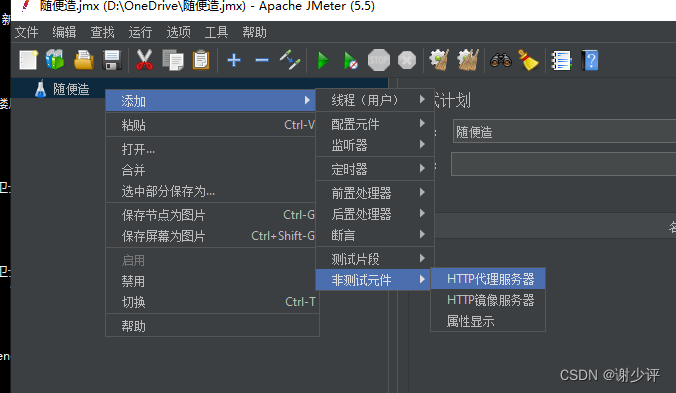
Task: Select 添加 in the context menu
Action: pos(211,101)
